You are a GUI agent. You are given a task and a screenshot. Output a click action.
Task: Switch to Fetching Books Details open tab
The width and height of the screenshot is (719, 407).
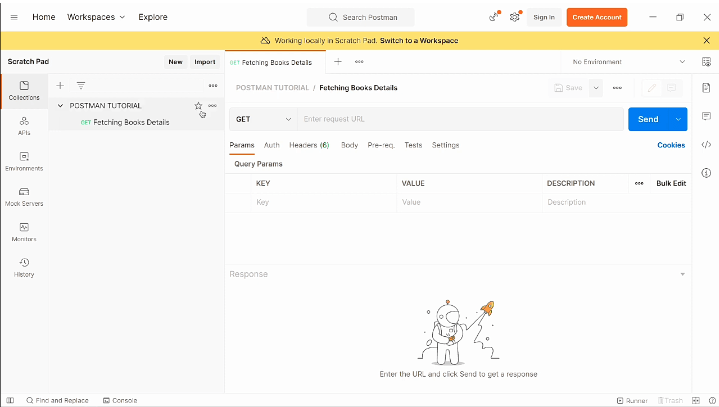[x=275, y=62]
